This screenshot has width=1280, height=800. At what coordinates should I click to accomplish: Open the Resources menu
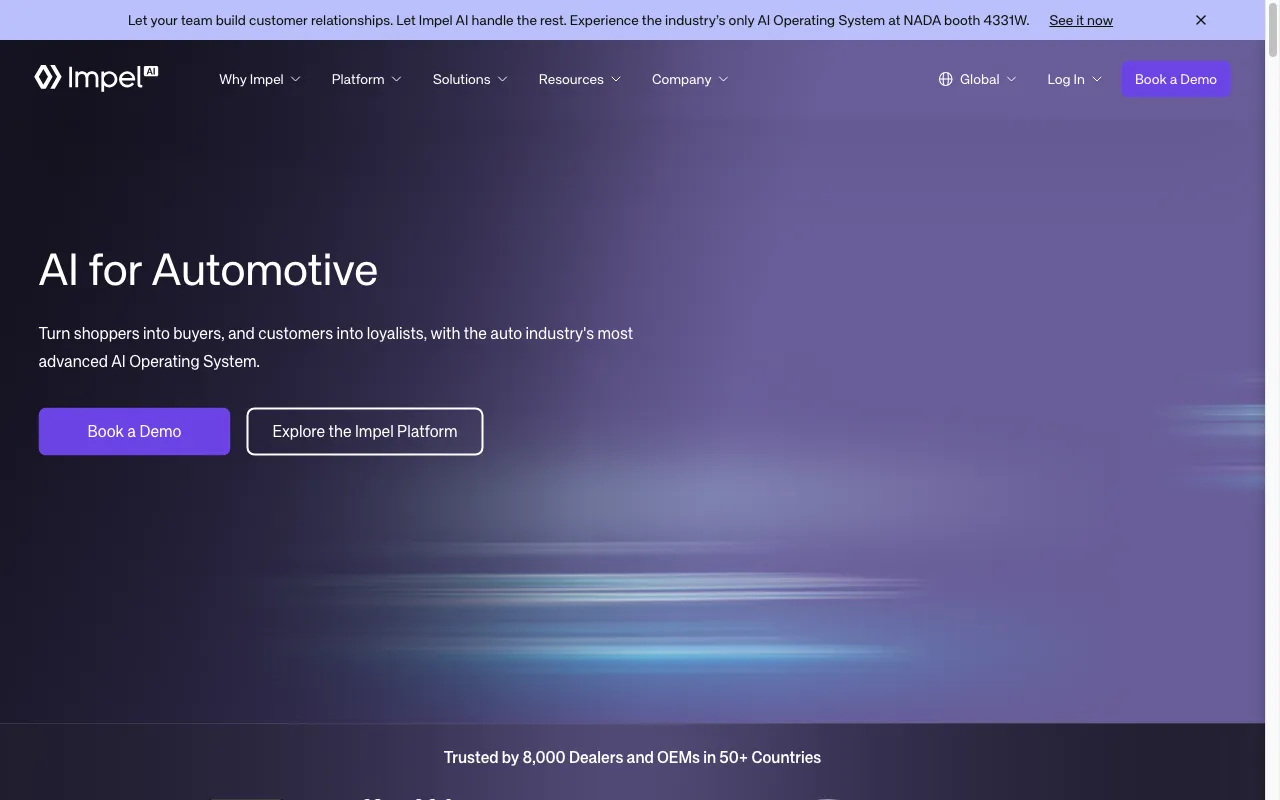tap(571, 79)
